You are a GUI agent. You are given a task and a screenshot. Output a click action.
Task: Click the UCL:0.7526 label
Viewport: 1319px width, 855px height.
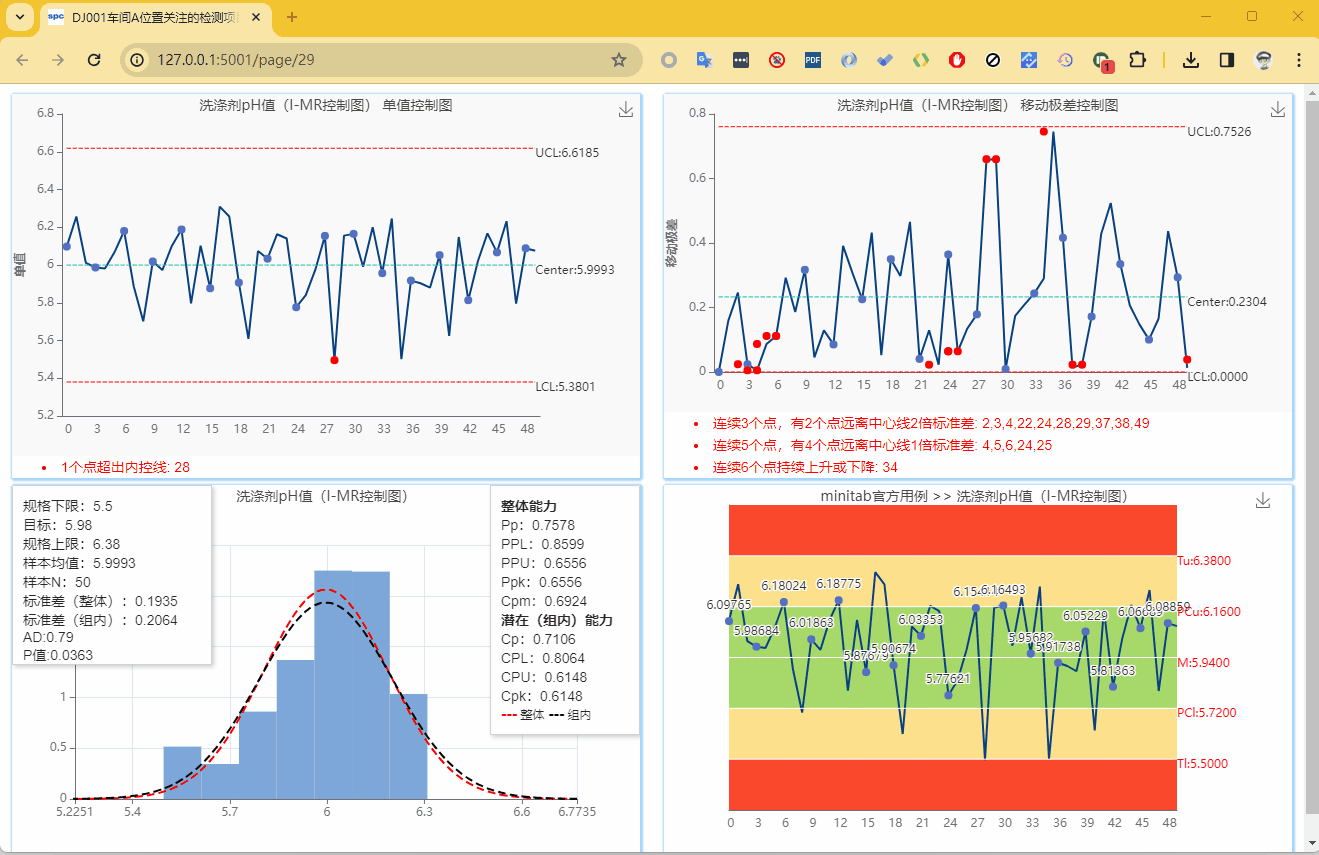click(1219, 131)
